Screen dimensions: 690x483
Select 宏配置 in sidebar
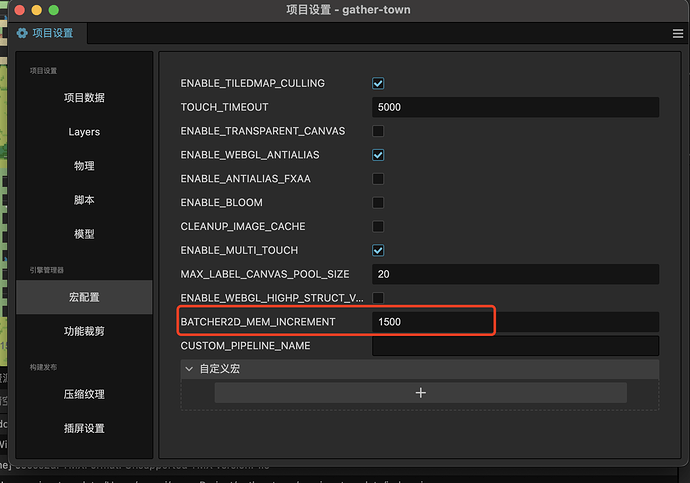point(84,297)
